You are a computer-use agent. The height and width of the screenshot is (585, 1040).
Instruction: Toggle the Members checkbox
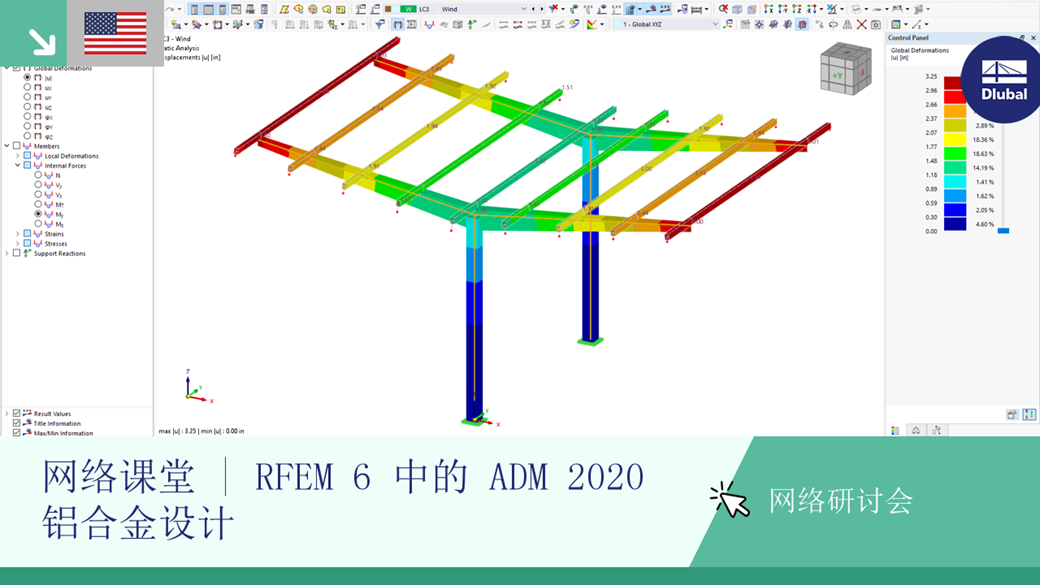pyautogui.click(x=17, y=146)
